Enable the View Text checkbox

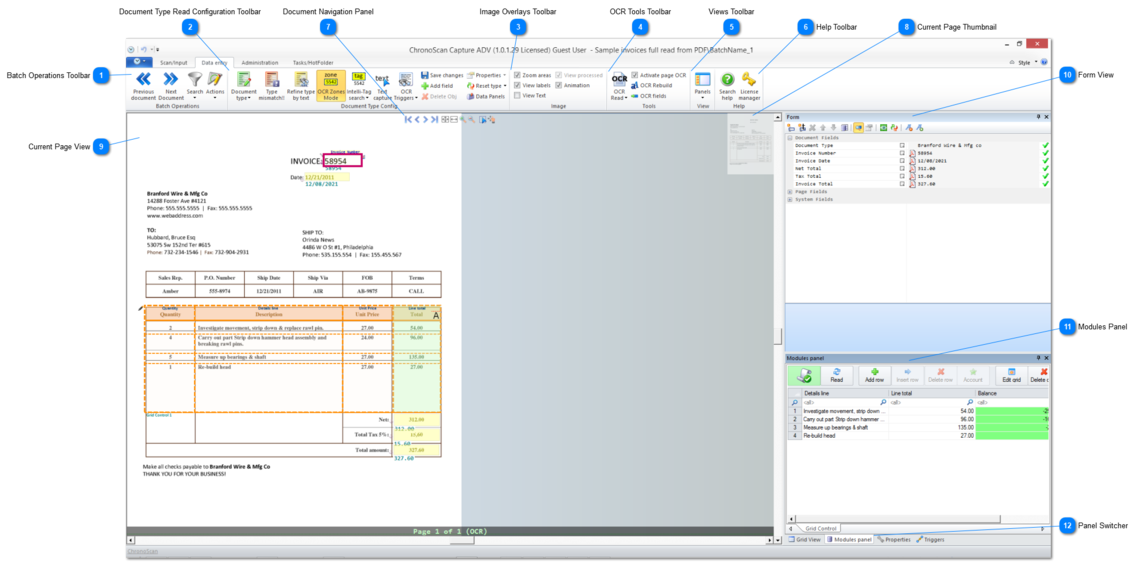coord(517,95)
